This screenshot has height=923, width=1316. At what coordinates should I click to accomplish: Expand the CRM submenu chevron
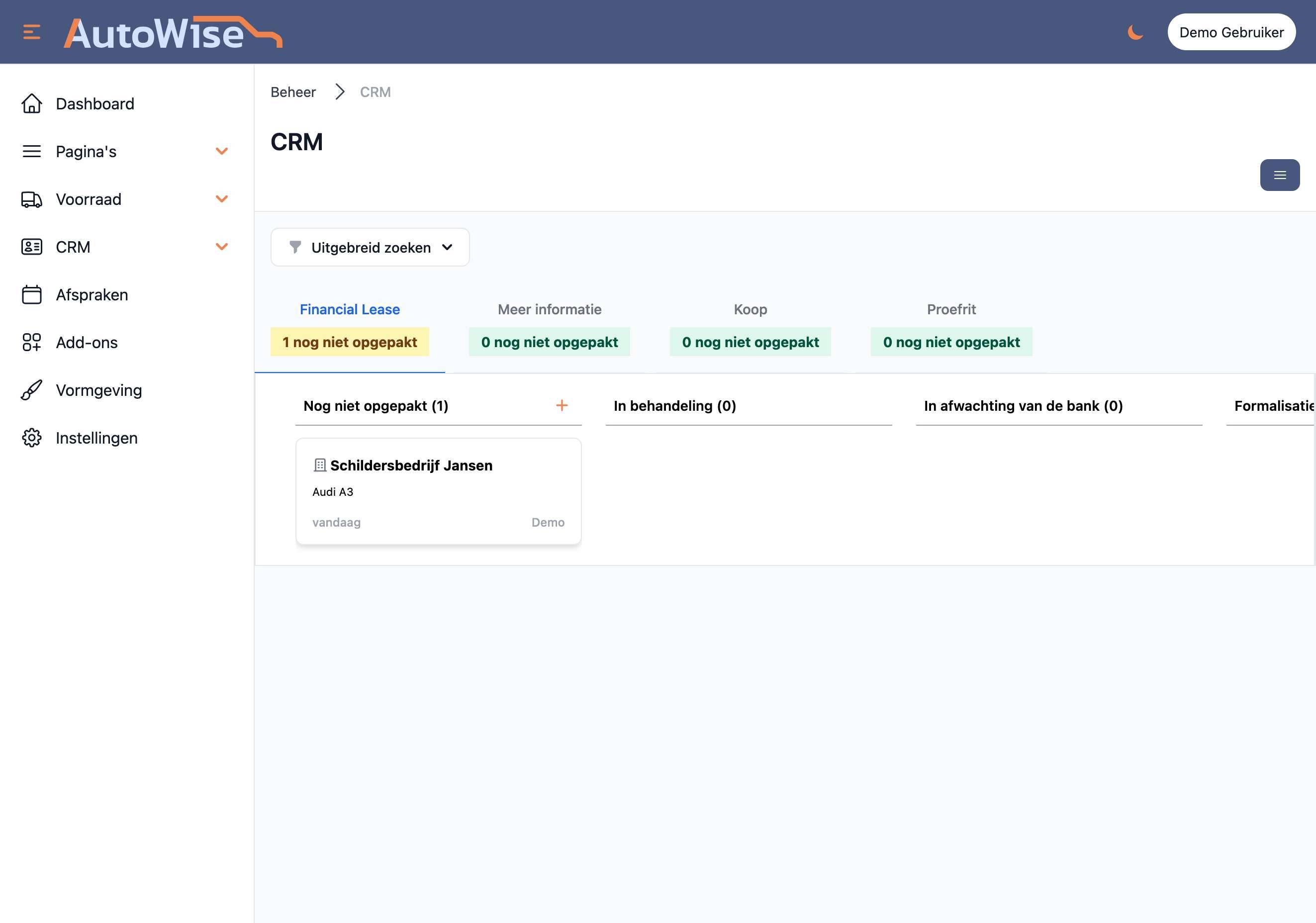tap(222, 247)
